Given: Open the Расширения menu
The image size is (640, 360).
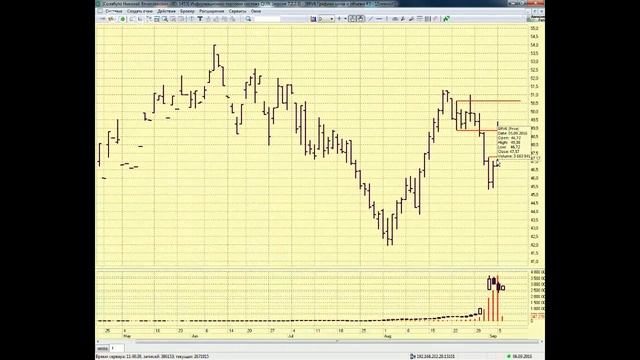Looking at the screenshot, I should click(212, 11).
